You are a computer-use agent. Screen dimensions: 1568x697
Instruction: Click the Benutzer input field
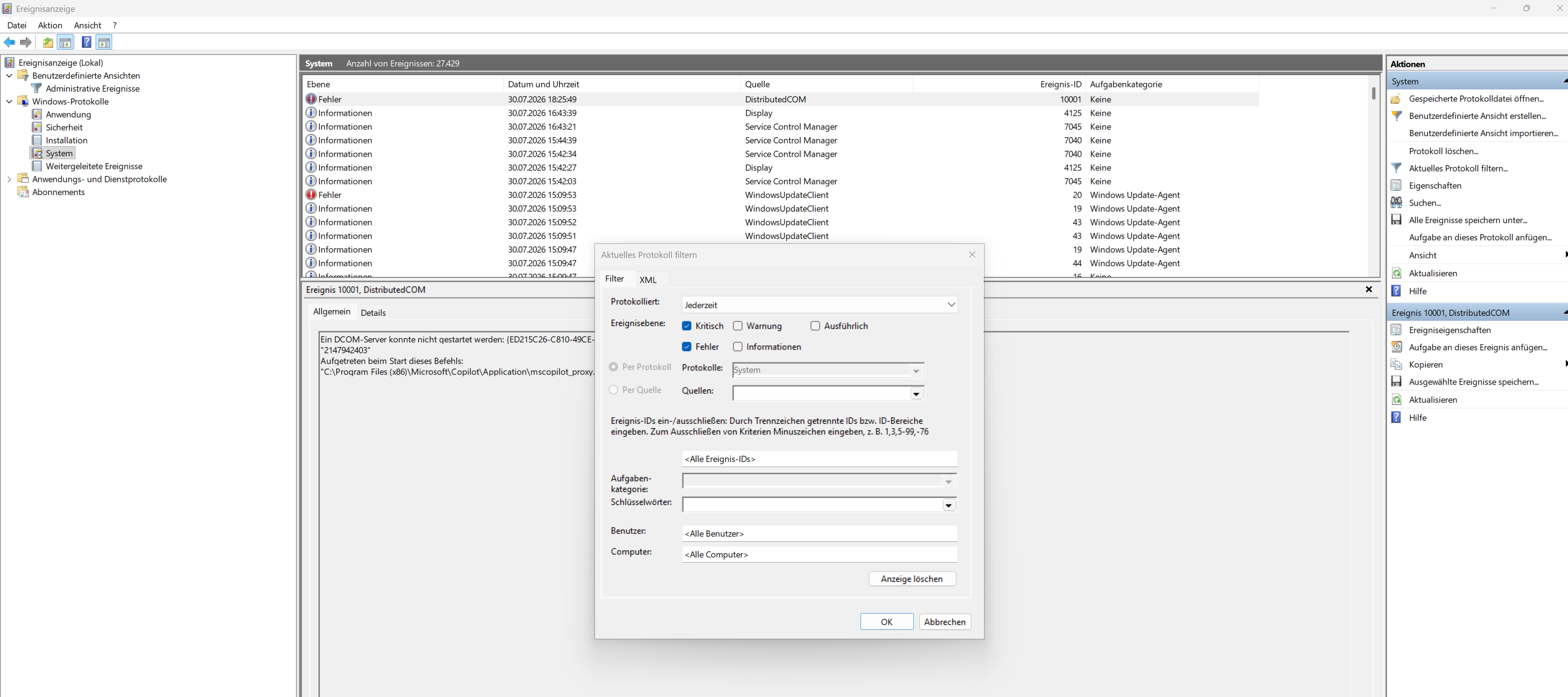pyautogui.click(x=819, y=533)
